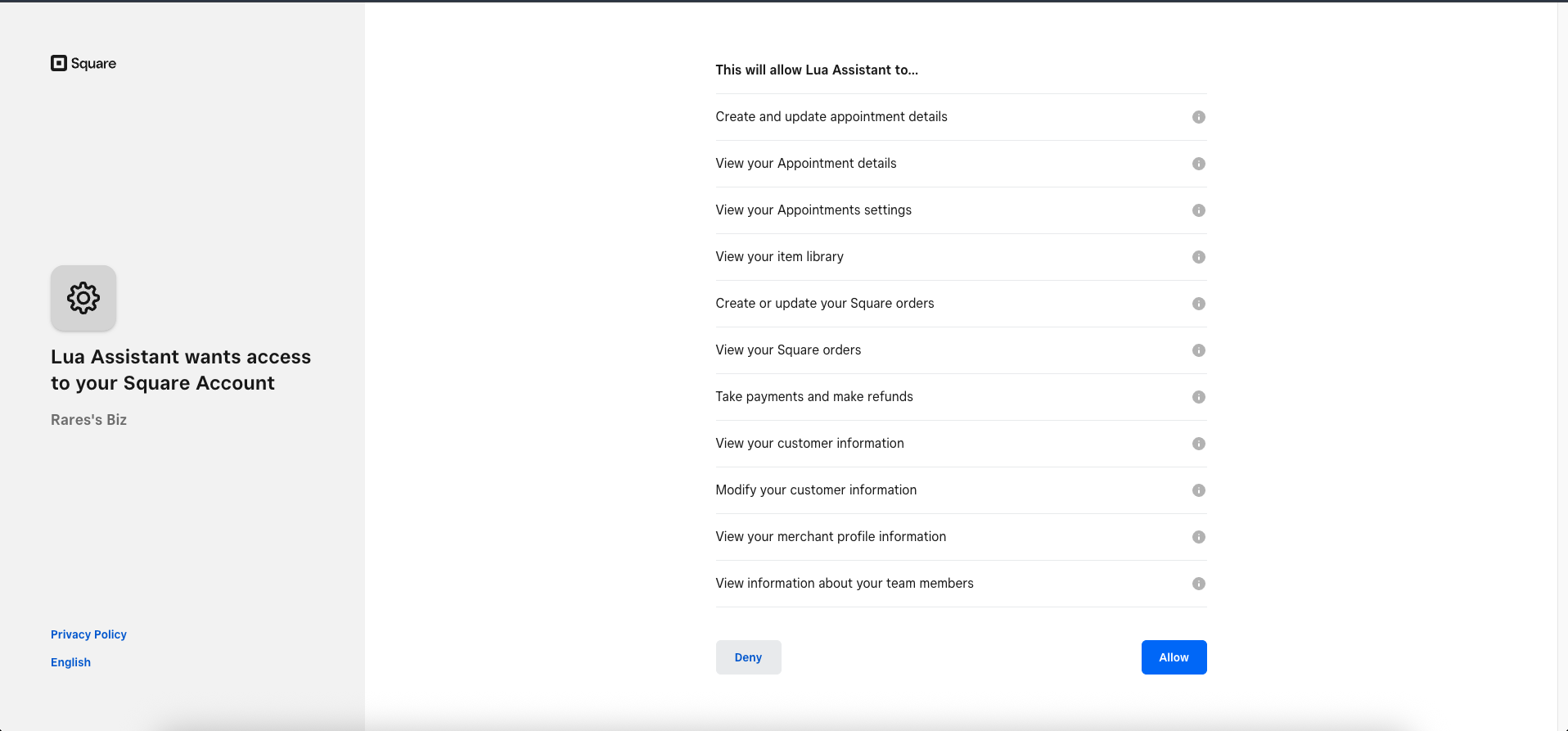Click 'This will allow Lua Assistant to...' heading
The height and width of the screenshot is (731, 1568).
click(817, 70)
